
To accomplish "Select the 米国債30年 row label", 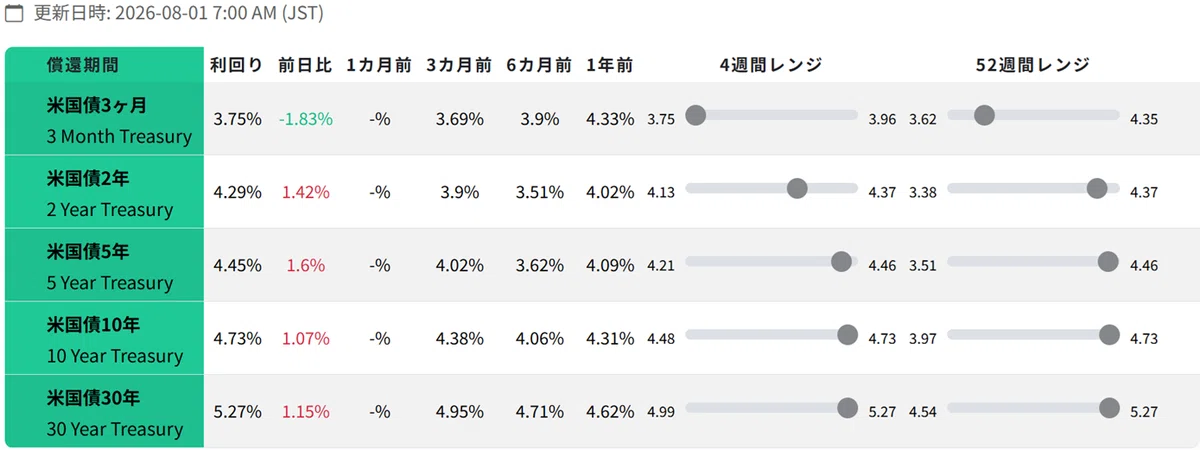I will pyautogui.click(x=104, y=411).
